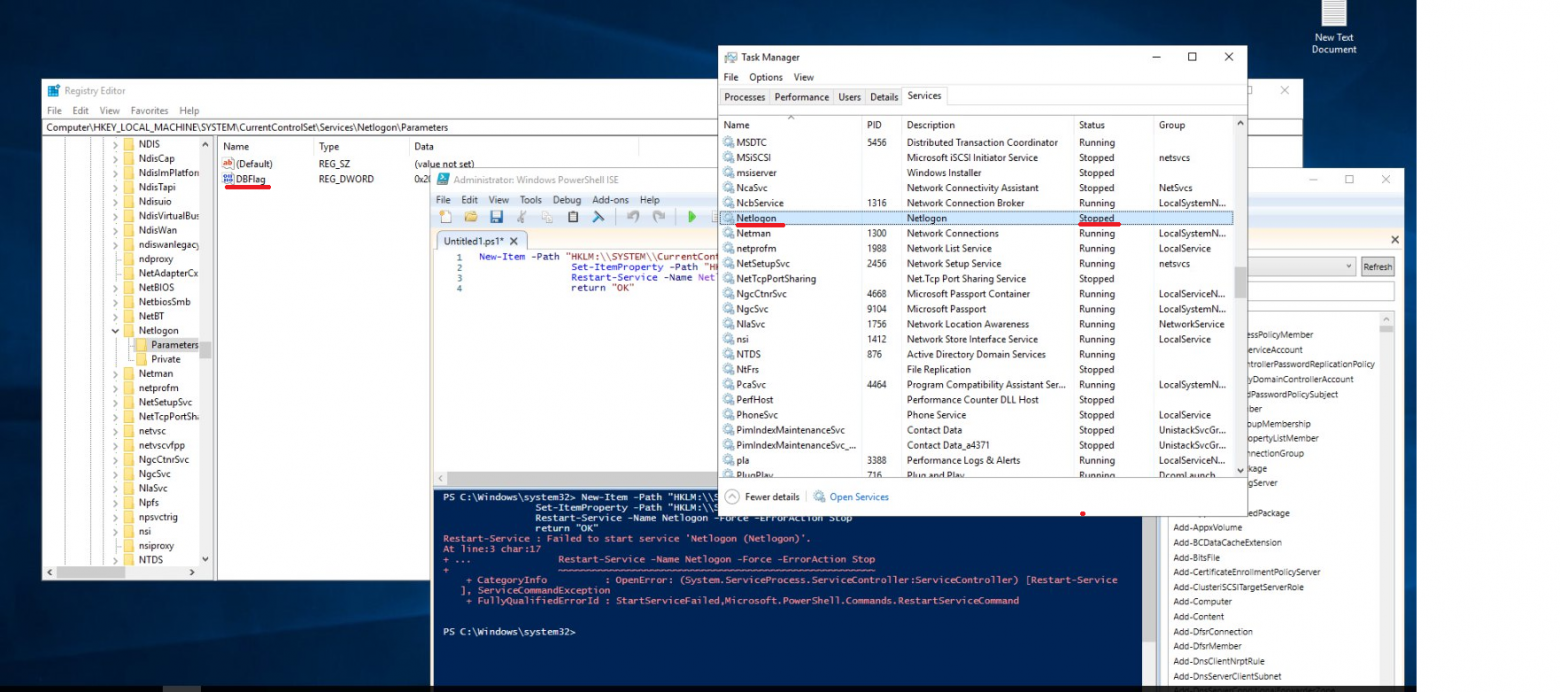Expand the NetBIOS registry key

pyautogui.click(x=116, y=287)
